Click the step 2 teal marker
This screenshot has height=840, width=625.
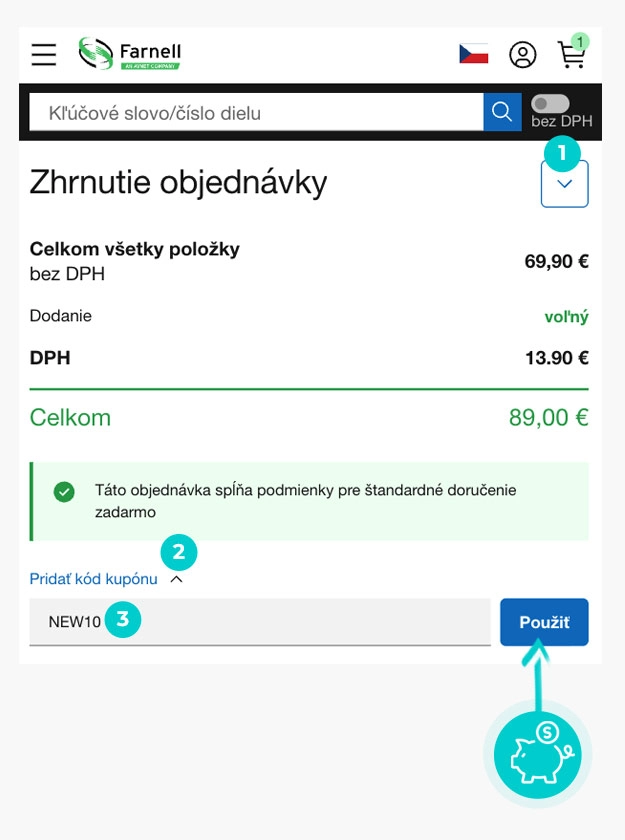(179, 552)
